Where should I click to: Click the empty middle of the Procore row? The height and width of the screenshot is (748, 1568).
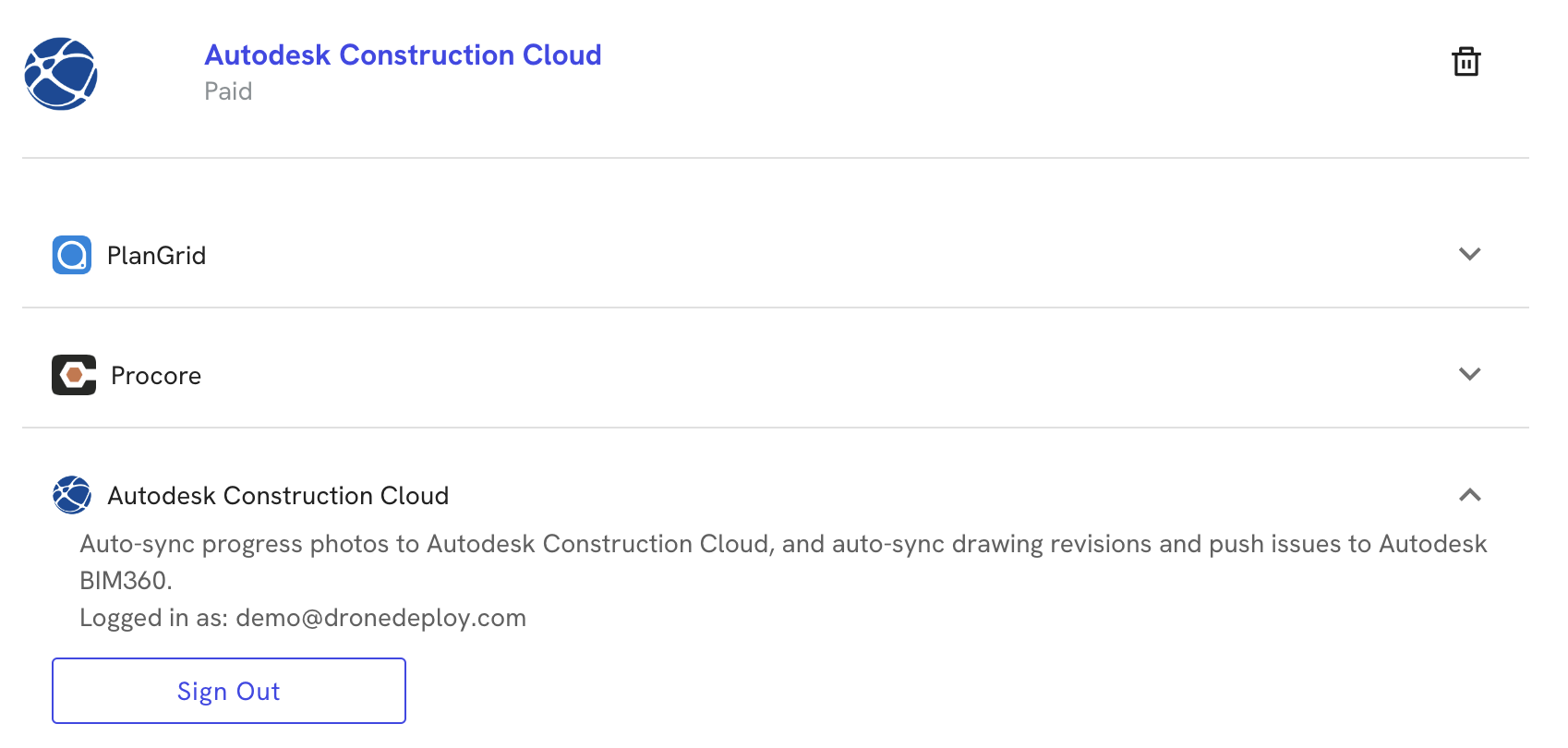pos(785,375)
